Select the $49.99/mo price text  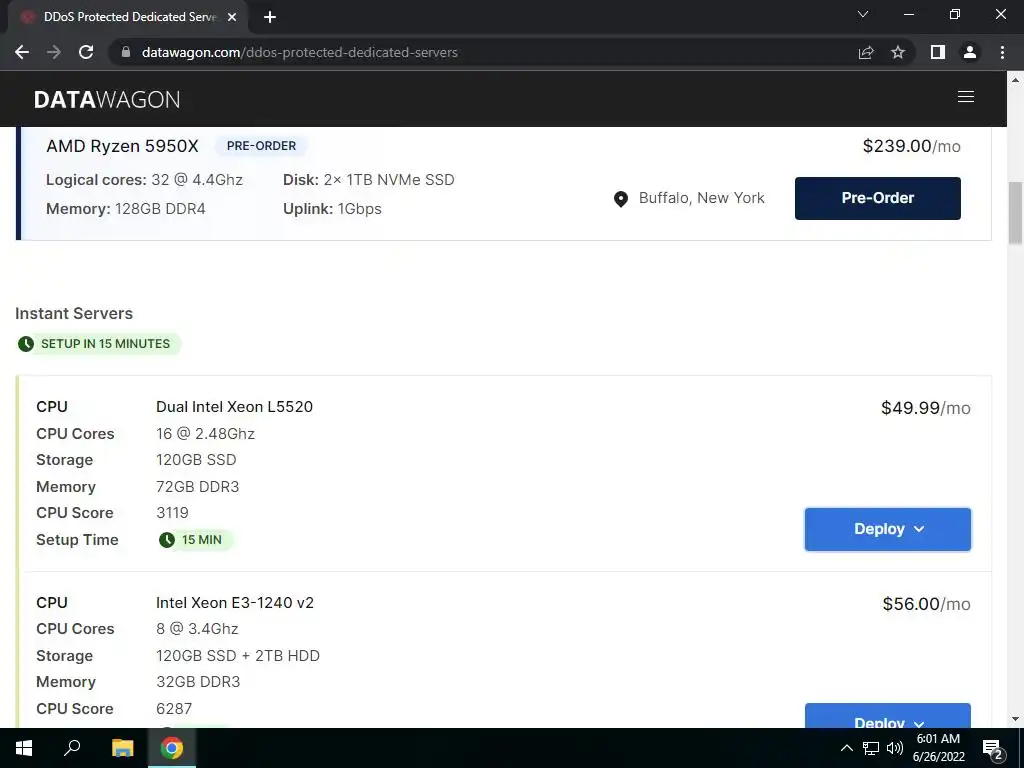pos(925,408)
